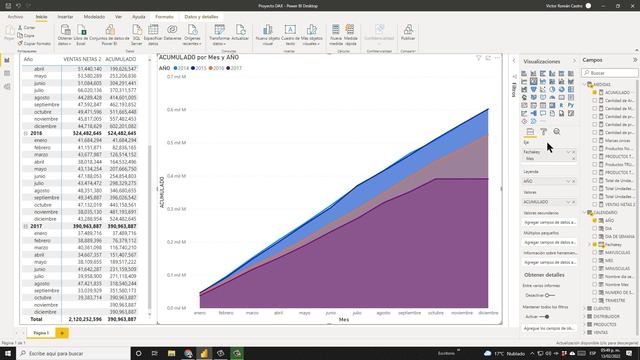
Task: Switch to Model view in left sidebar
Action: click(x=7, y=87)
